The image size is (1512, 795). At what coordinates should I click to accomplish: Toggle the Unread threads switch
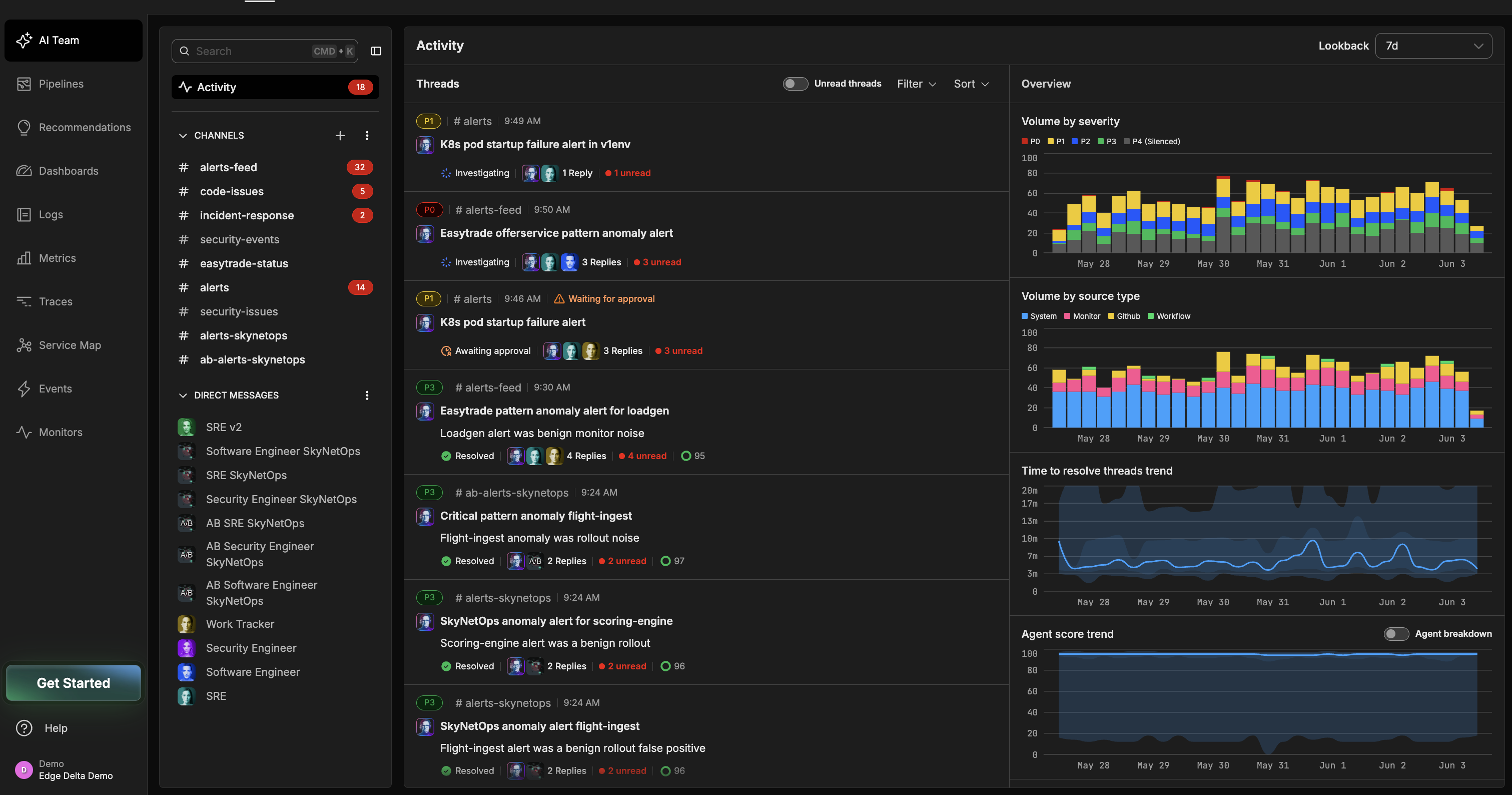pos(796,84)
